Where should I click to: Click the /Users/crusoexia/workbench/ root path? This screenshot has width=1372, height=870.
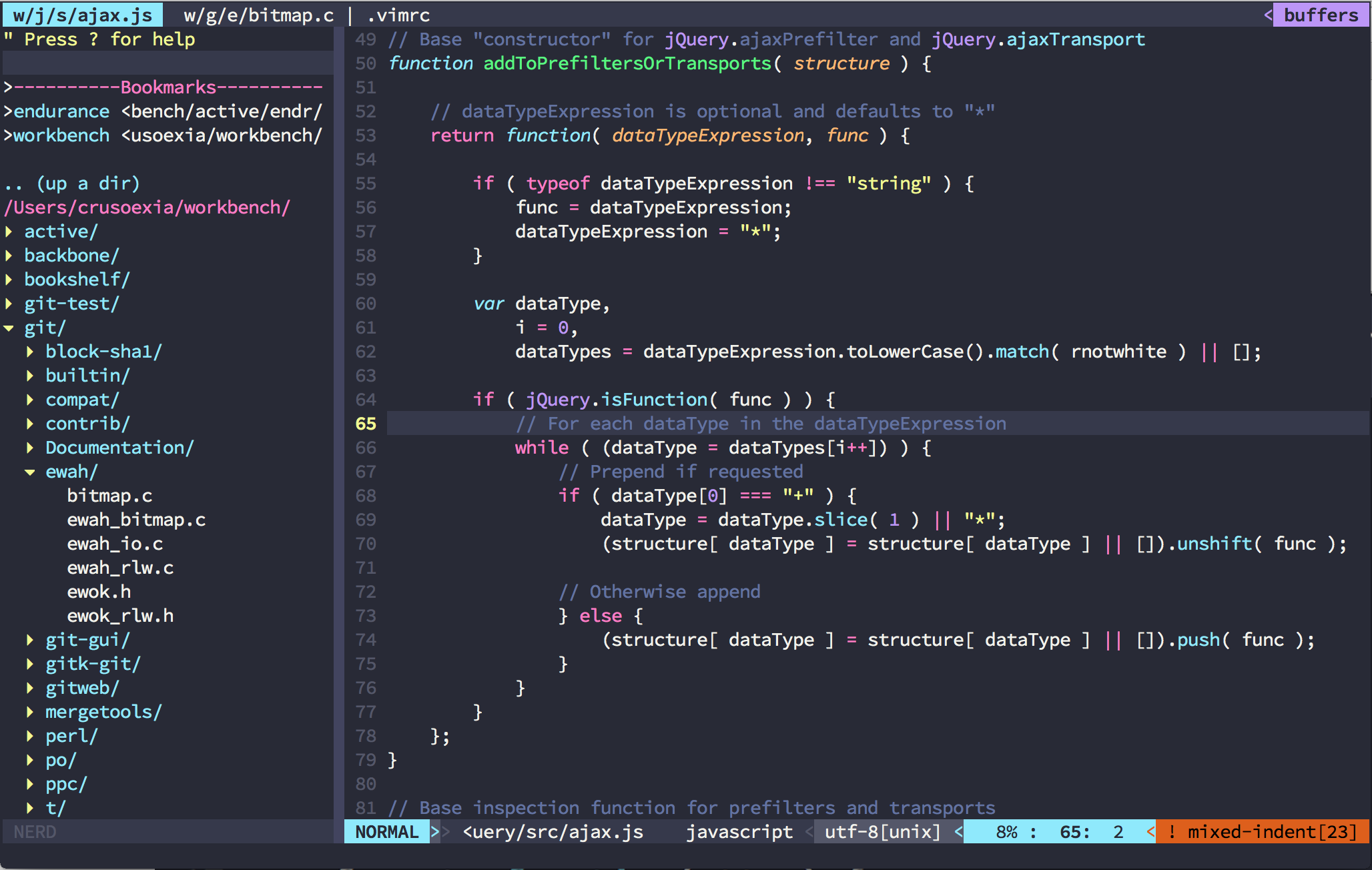(147, 207)
